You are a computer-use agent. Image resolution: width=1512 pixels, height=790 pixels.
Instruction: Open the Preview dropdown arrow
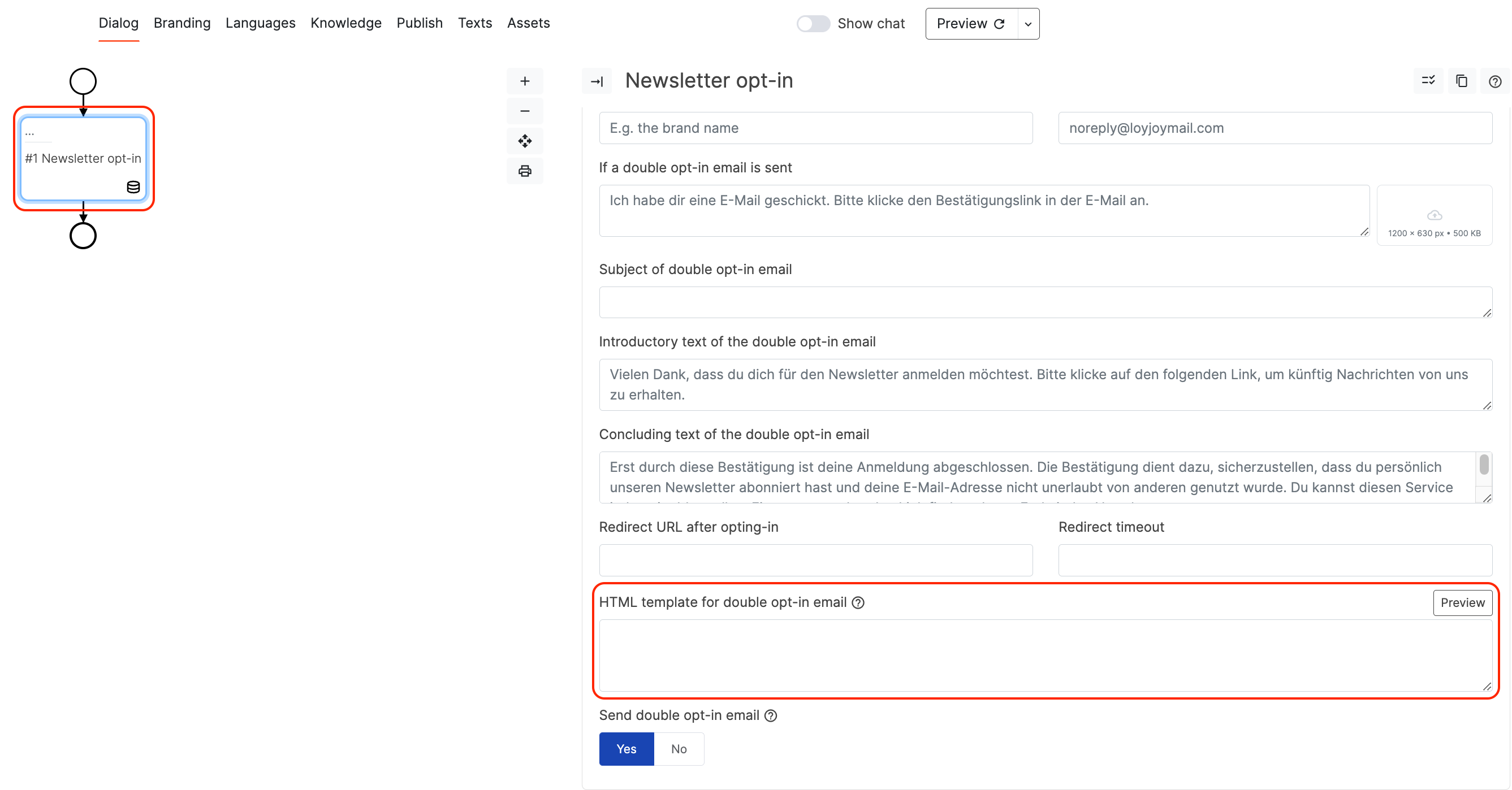[x=1028, y=23]
